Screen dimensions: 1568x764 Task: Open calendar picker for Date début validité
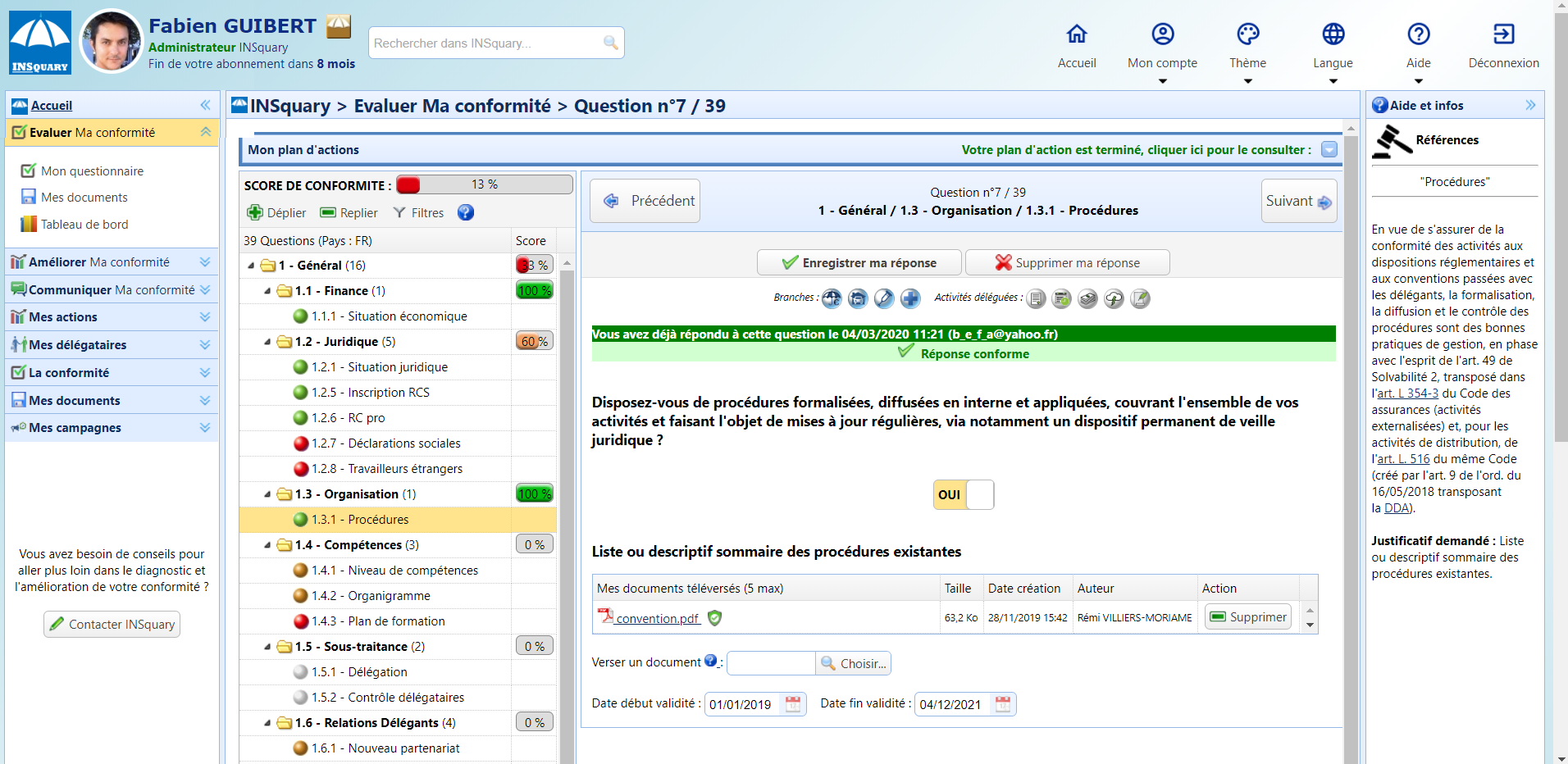click(x=793, y=704)
